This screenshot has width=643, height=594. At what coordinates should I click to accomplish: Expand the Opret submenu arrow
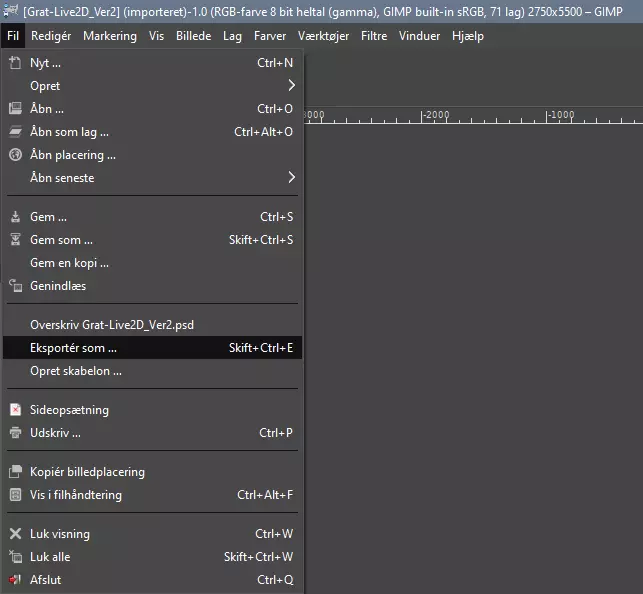point(291,85)
